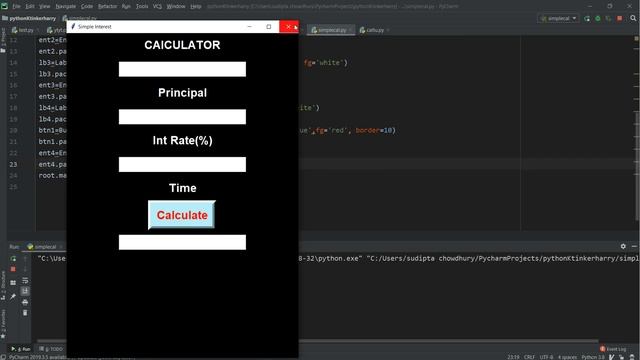Minimize the Simple Interest window
This screenshot has width=640, height=360.
pyautogui.click(x=249, y=27)
